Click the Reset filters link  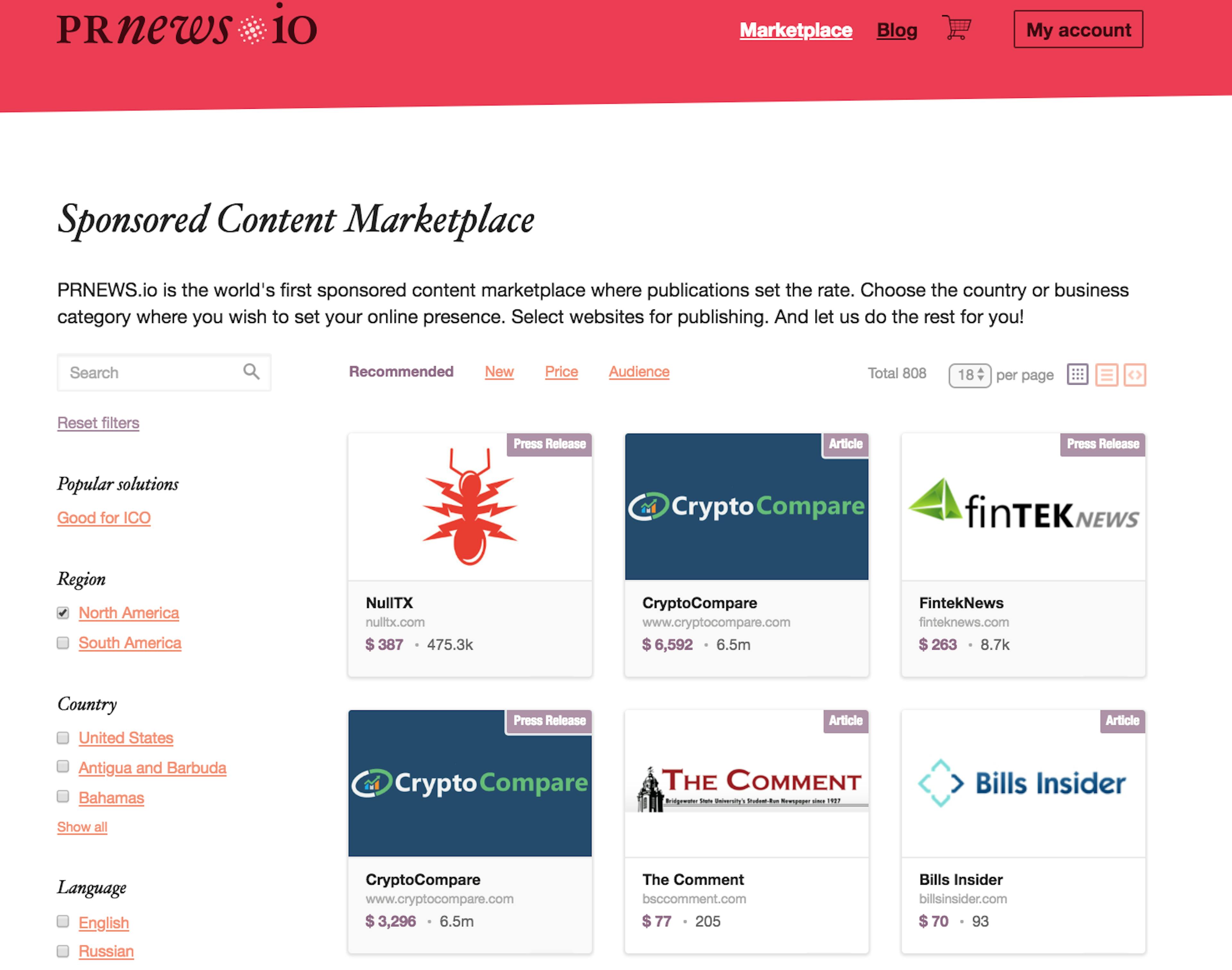[98, 423]
